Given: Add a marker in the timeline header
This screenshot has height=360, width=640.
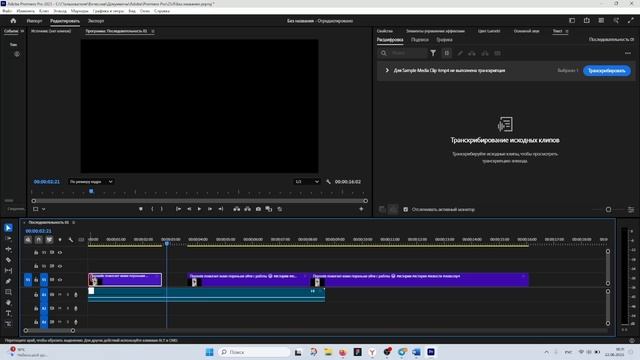Looking at the screenshot, I should (x=60, y=240).
